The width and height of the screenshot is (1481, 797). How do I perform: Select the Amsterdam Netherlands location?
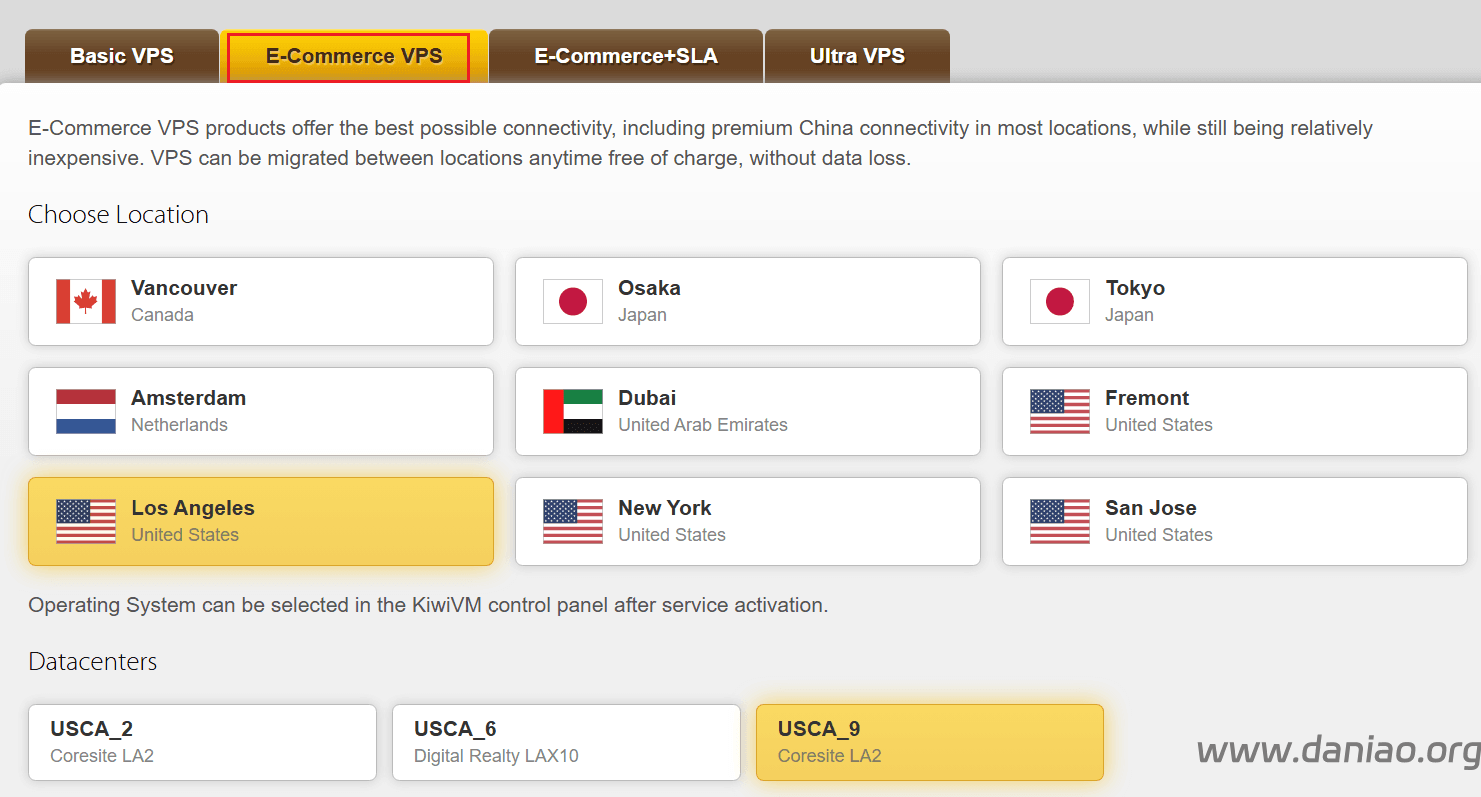(261, 411)
